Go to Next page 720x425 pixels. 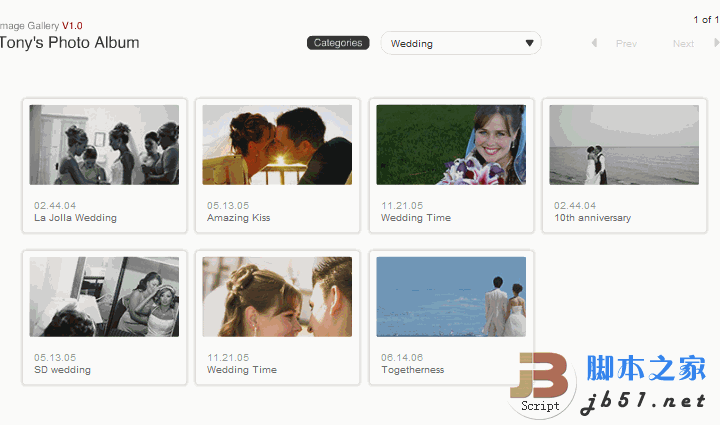coord(683,44)
